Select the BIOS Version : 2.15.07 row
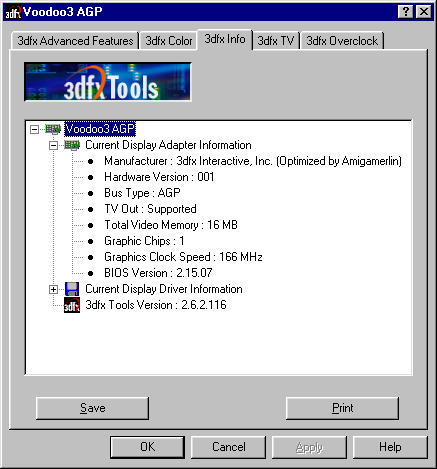The image size is (437, 469). tap(158, 273)
